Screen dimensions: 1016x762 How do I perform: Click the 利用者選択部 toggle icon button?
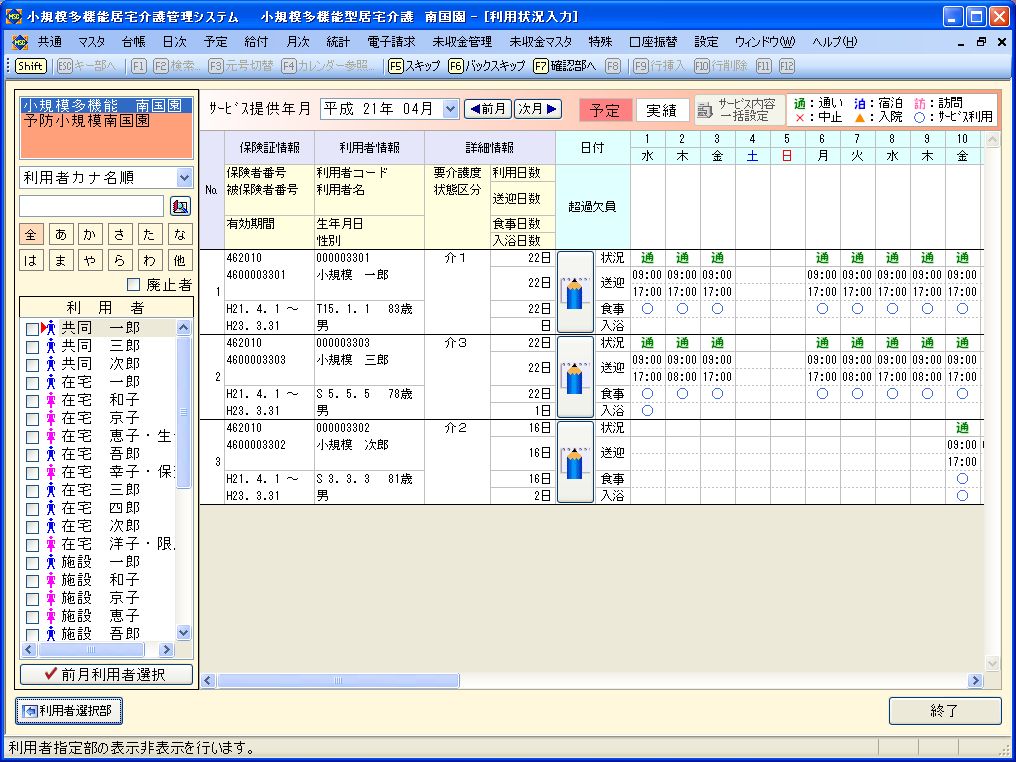pyautogui.click(x=67, y=711)
